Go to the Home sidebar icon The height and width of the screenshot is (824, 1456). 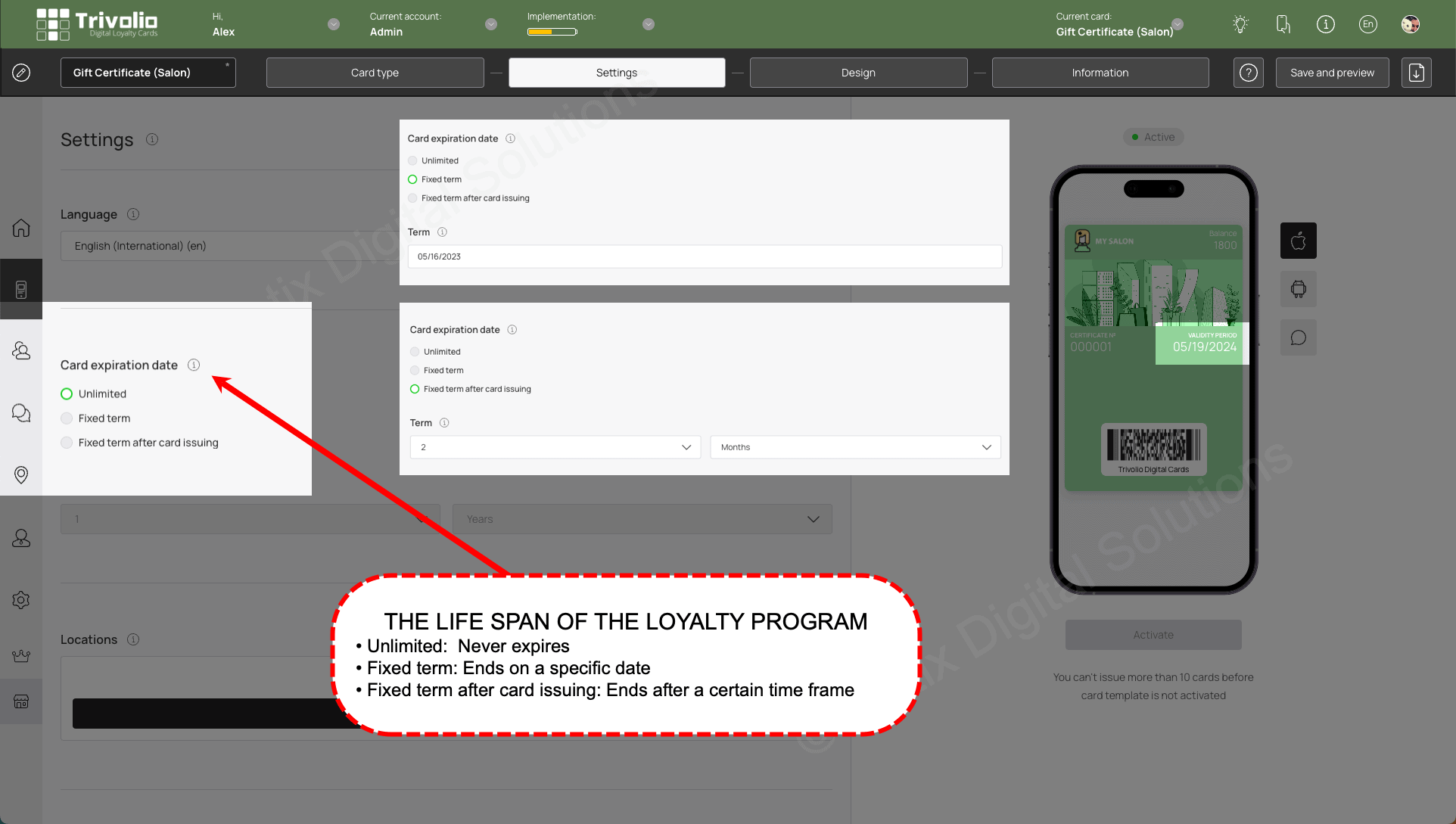[x=21, y=228]
